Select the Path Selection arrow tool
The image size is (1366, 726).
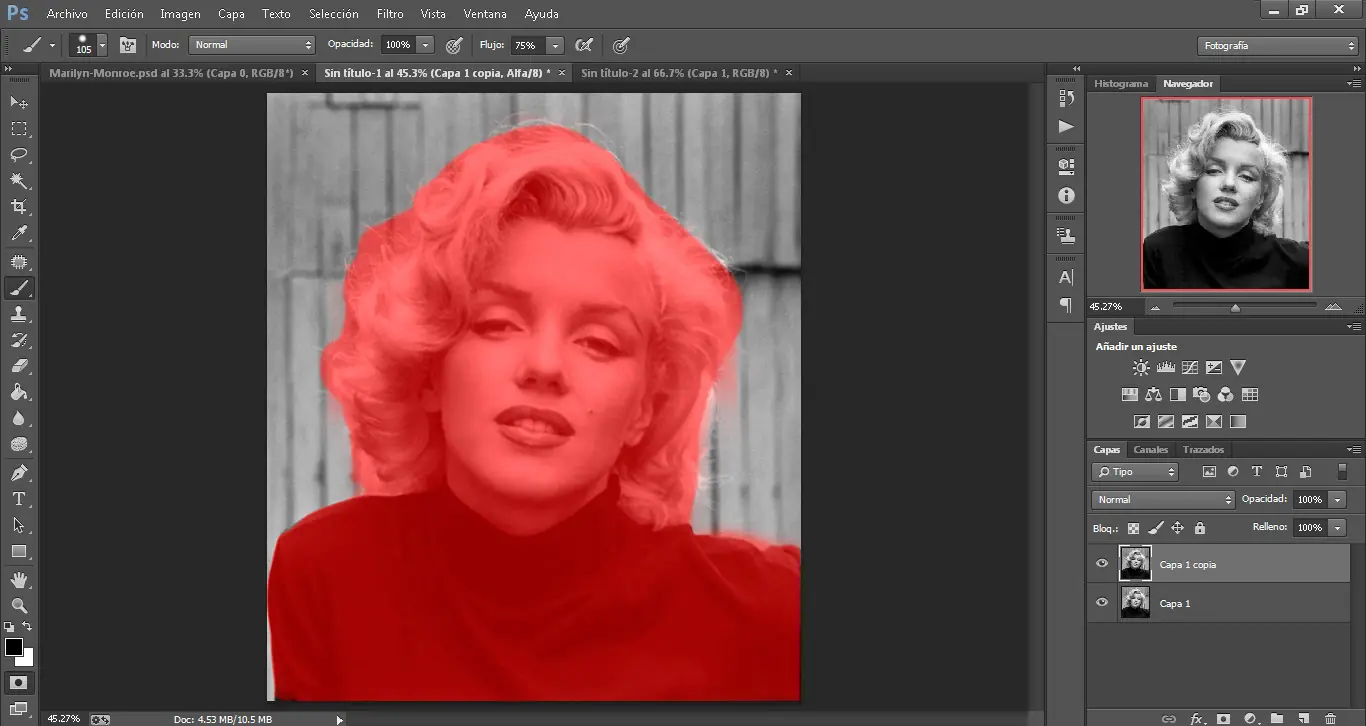(x=19, y=525)
